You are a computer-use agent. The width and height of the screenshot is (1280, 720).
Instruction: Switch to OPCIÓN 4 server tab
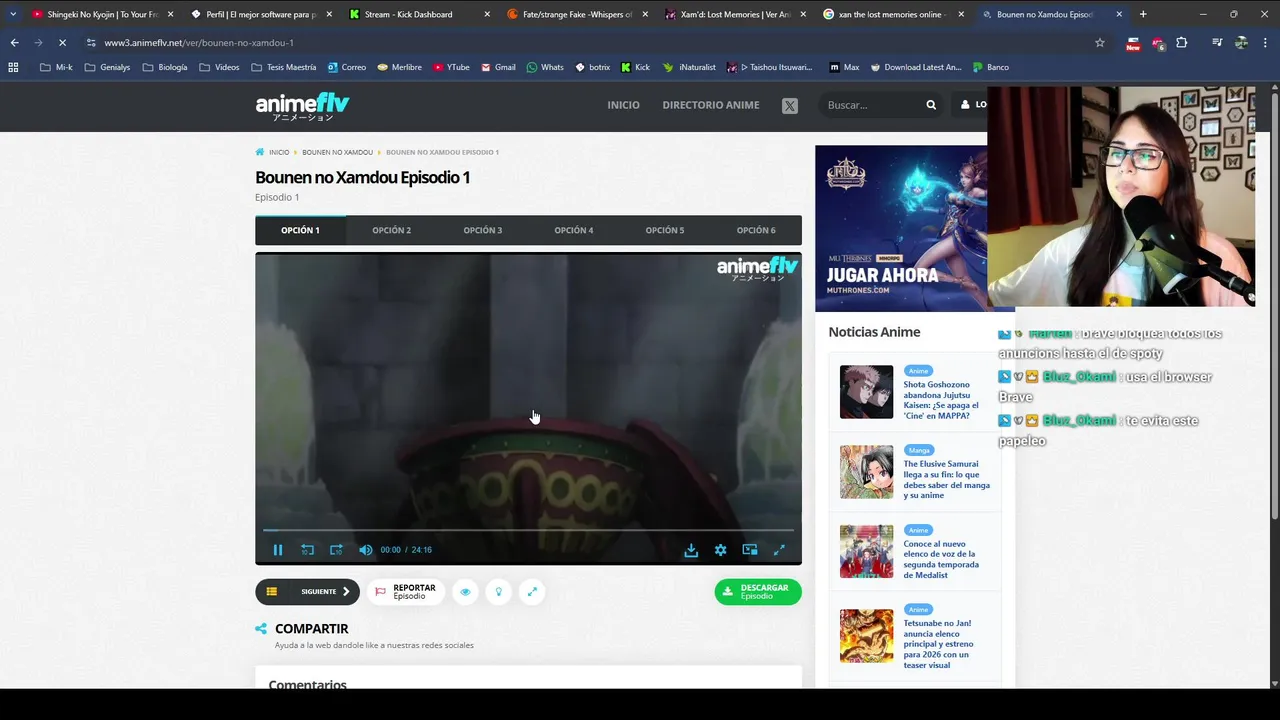574,230
